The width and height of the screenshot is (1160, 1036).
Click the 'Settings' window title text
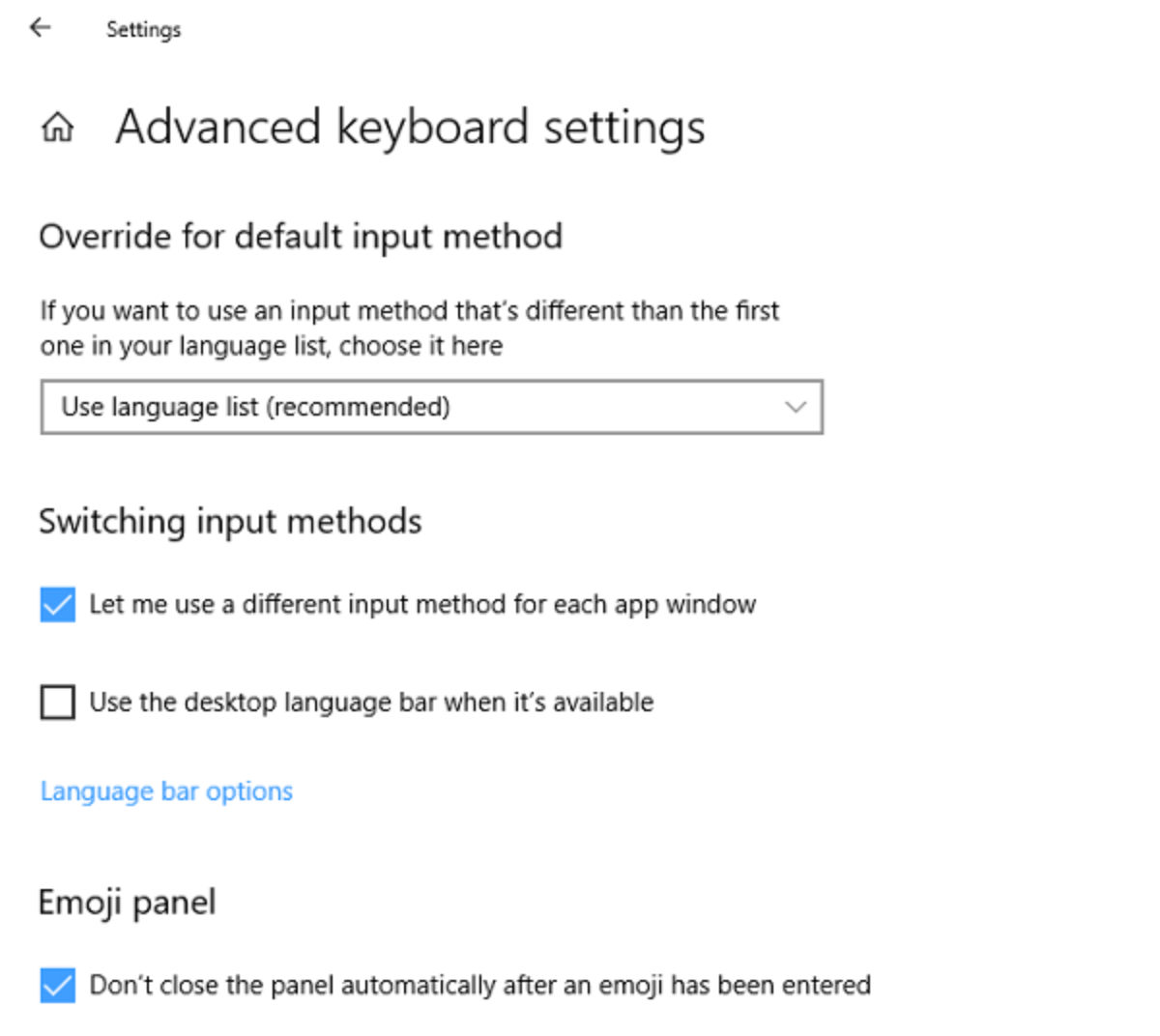click(x=143, y=30)
